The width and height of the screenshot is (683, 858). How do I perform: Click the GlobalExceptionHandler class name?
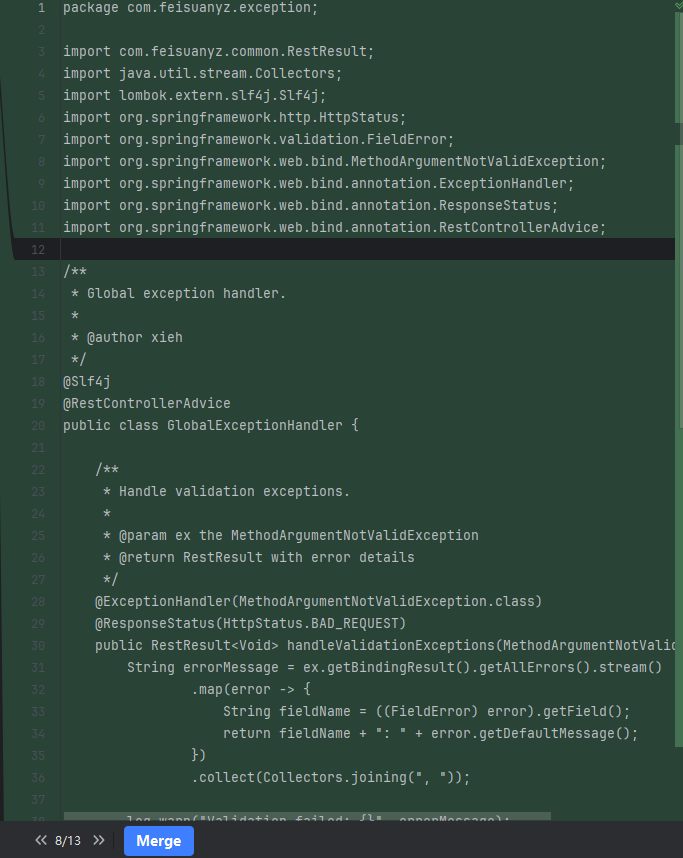pyautogui.click(x=254, y=425)
